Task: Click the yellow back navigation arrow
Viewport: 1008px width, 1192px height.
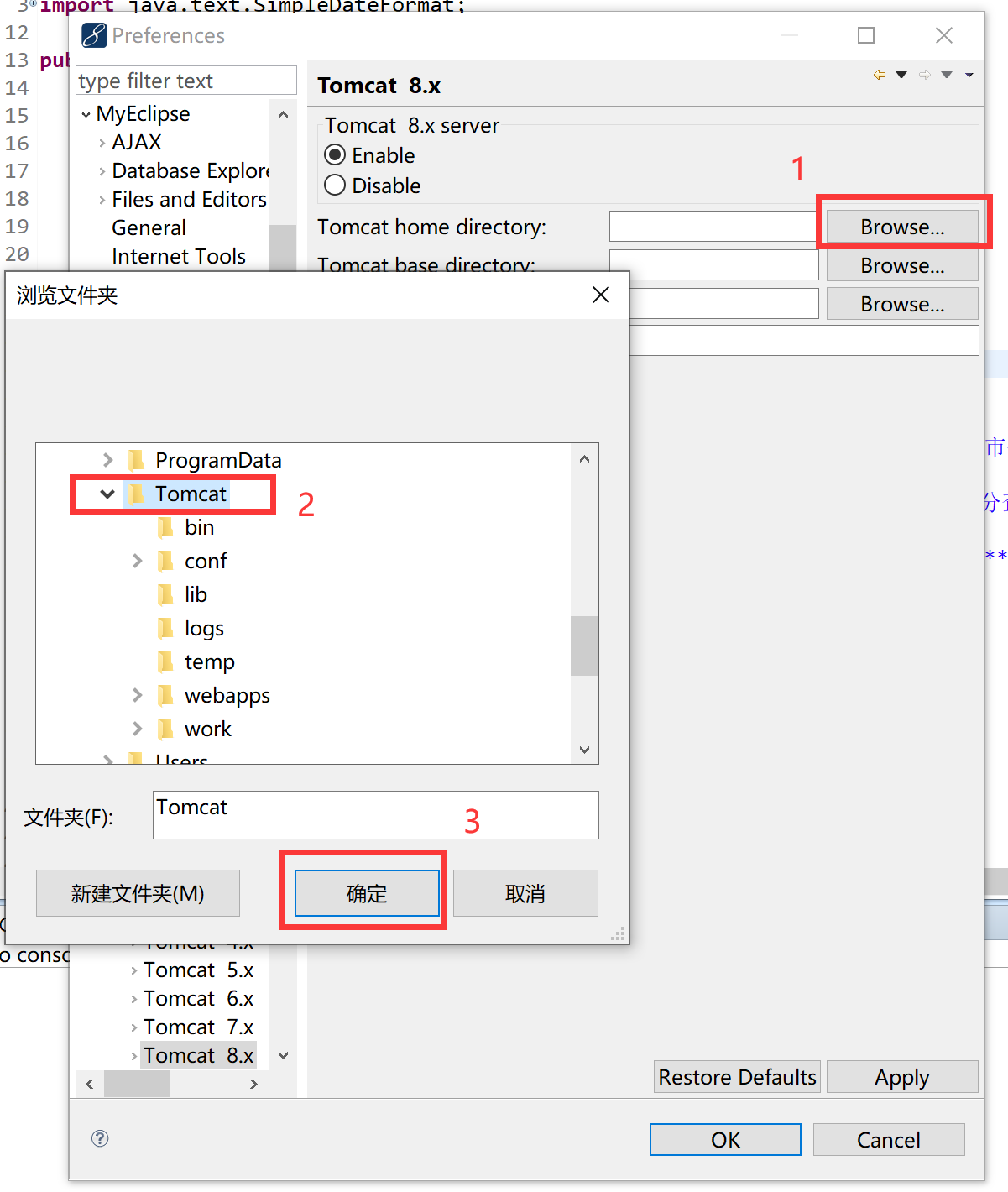Action: pyautogui.click(x=880, y=75)
